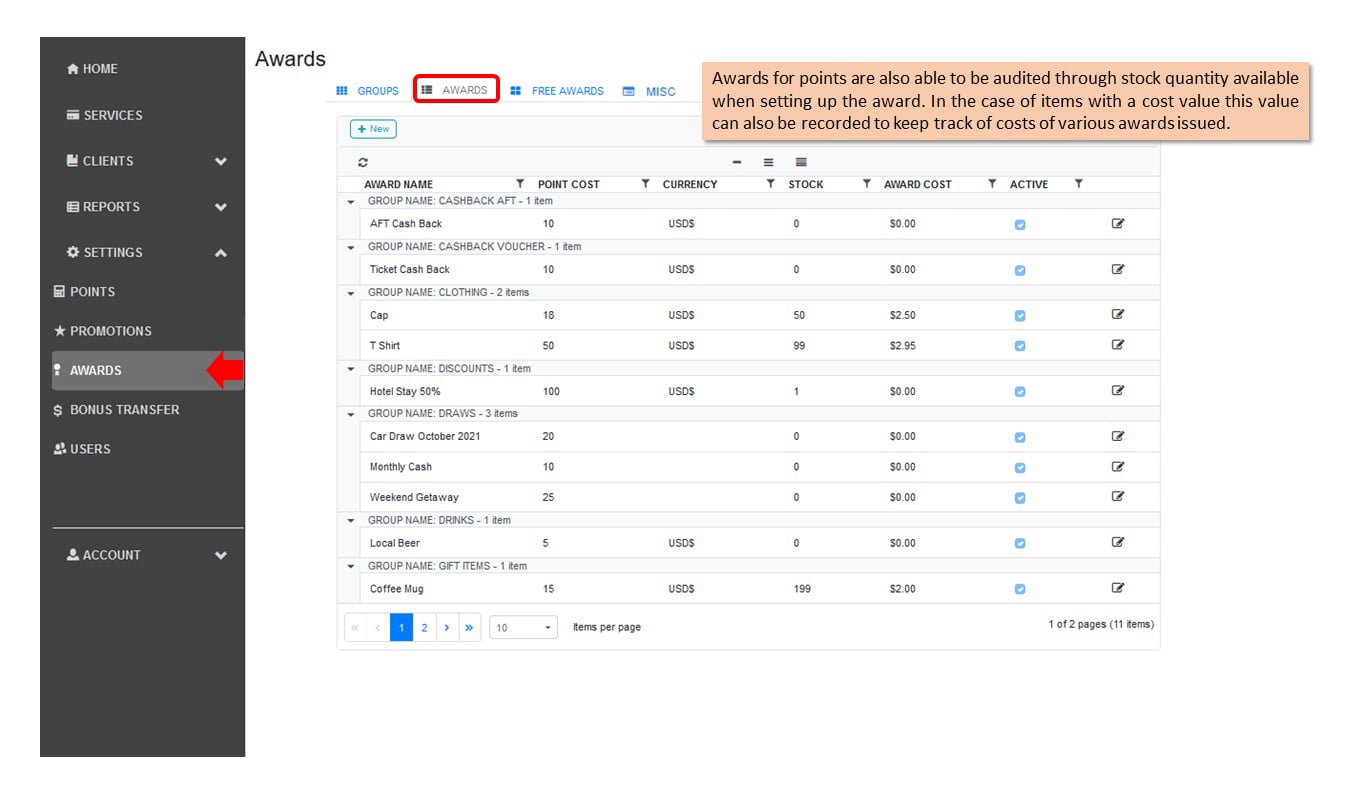Screen dimensions: 1361x794
Task: Toggle Active checkbox for Car Draw October 2021
Action: [1020, 437]
